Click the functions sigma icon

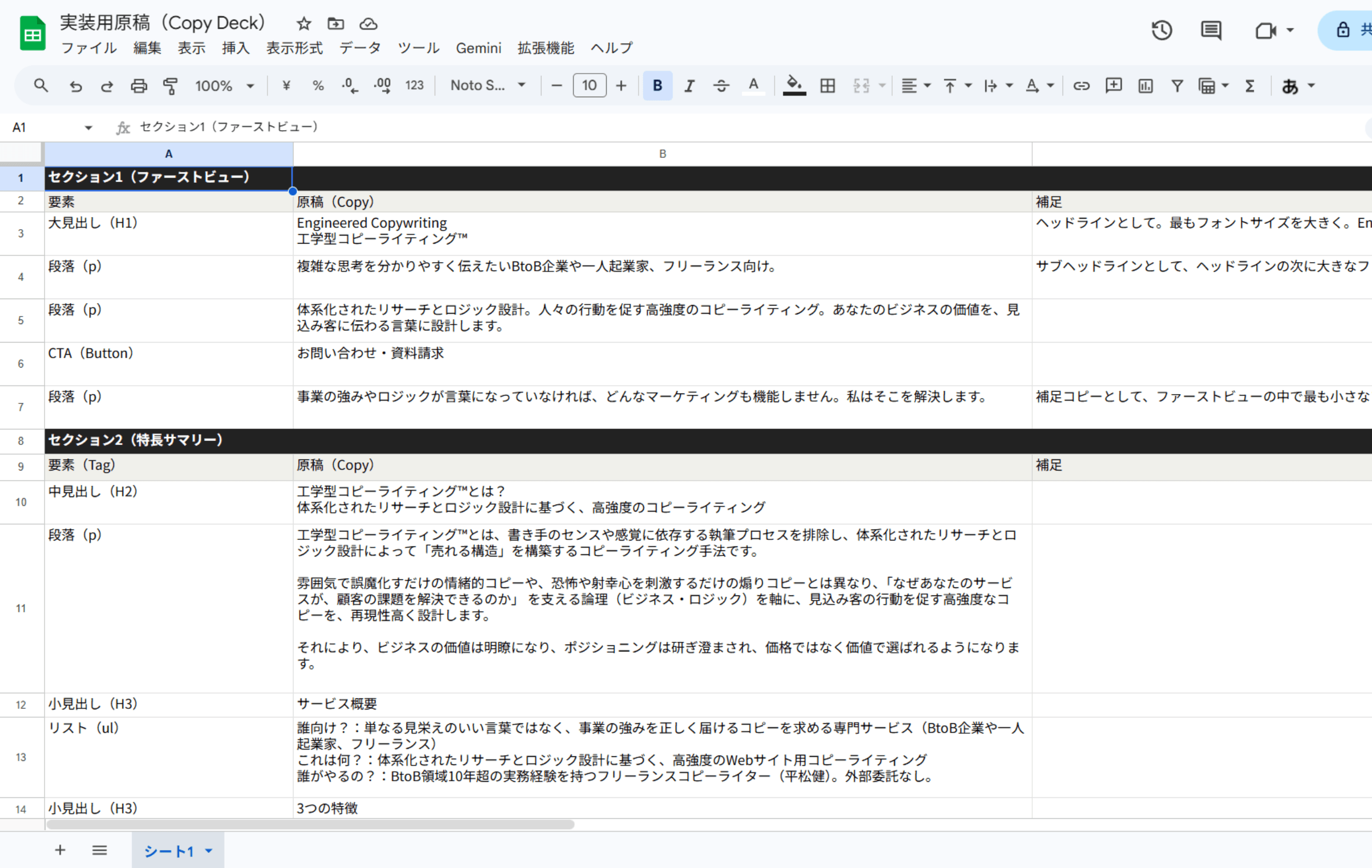1250,86
